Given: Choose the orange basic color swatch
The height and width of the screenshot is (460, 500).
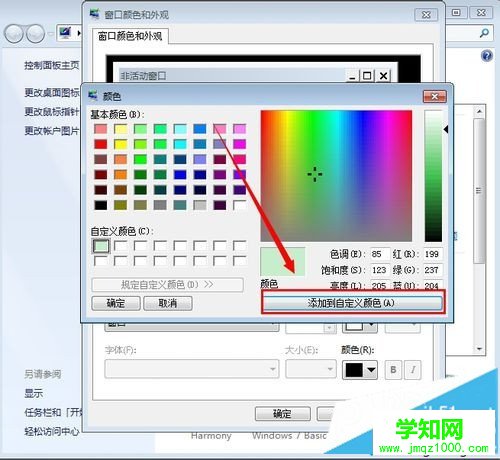Looking at the screenshot, I should 121,174.
